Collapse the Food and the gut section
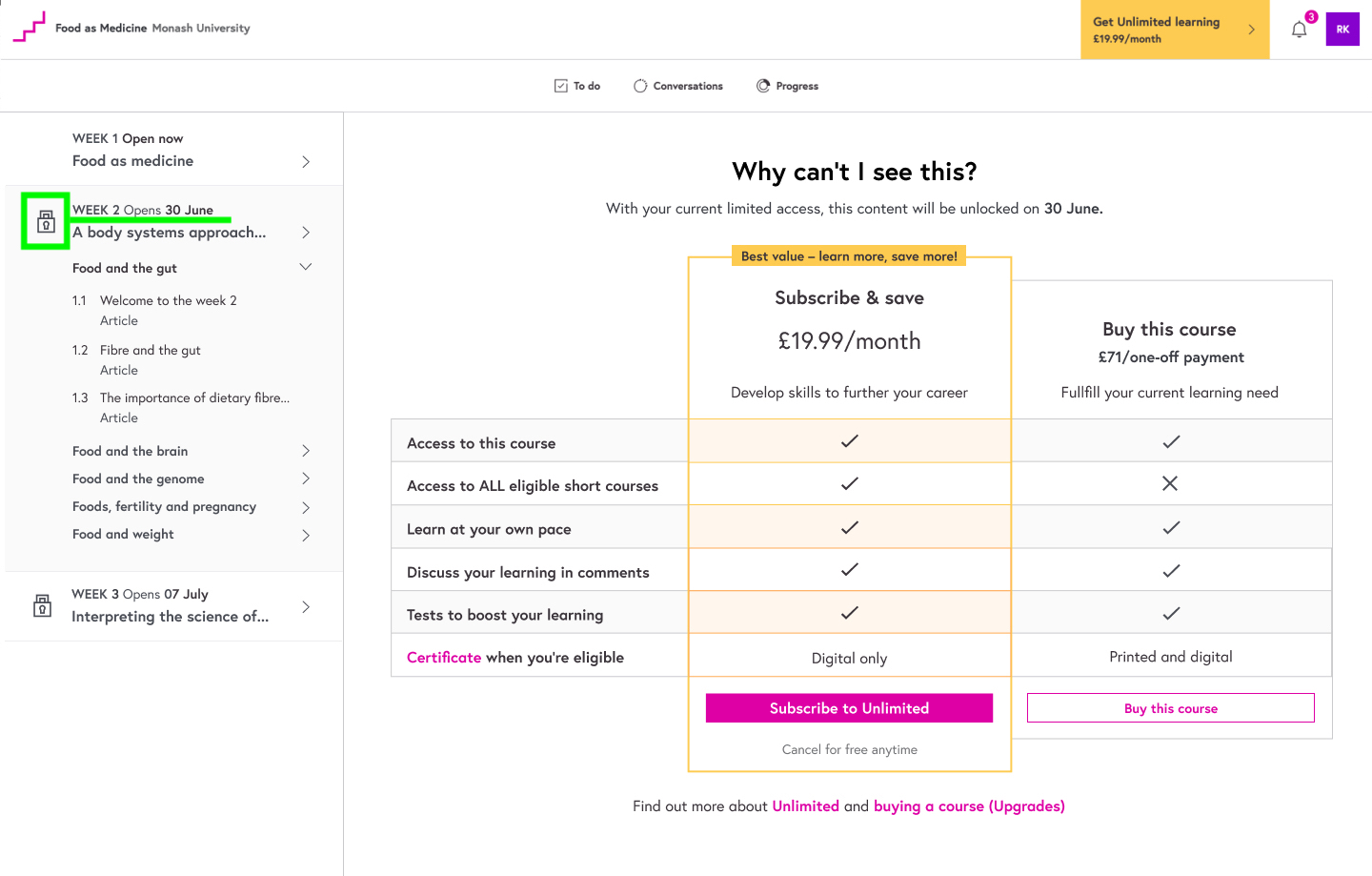 click(306, 267)
